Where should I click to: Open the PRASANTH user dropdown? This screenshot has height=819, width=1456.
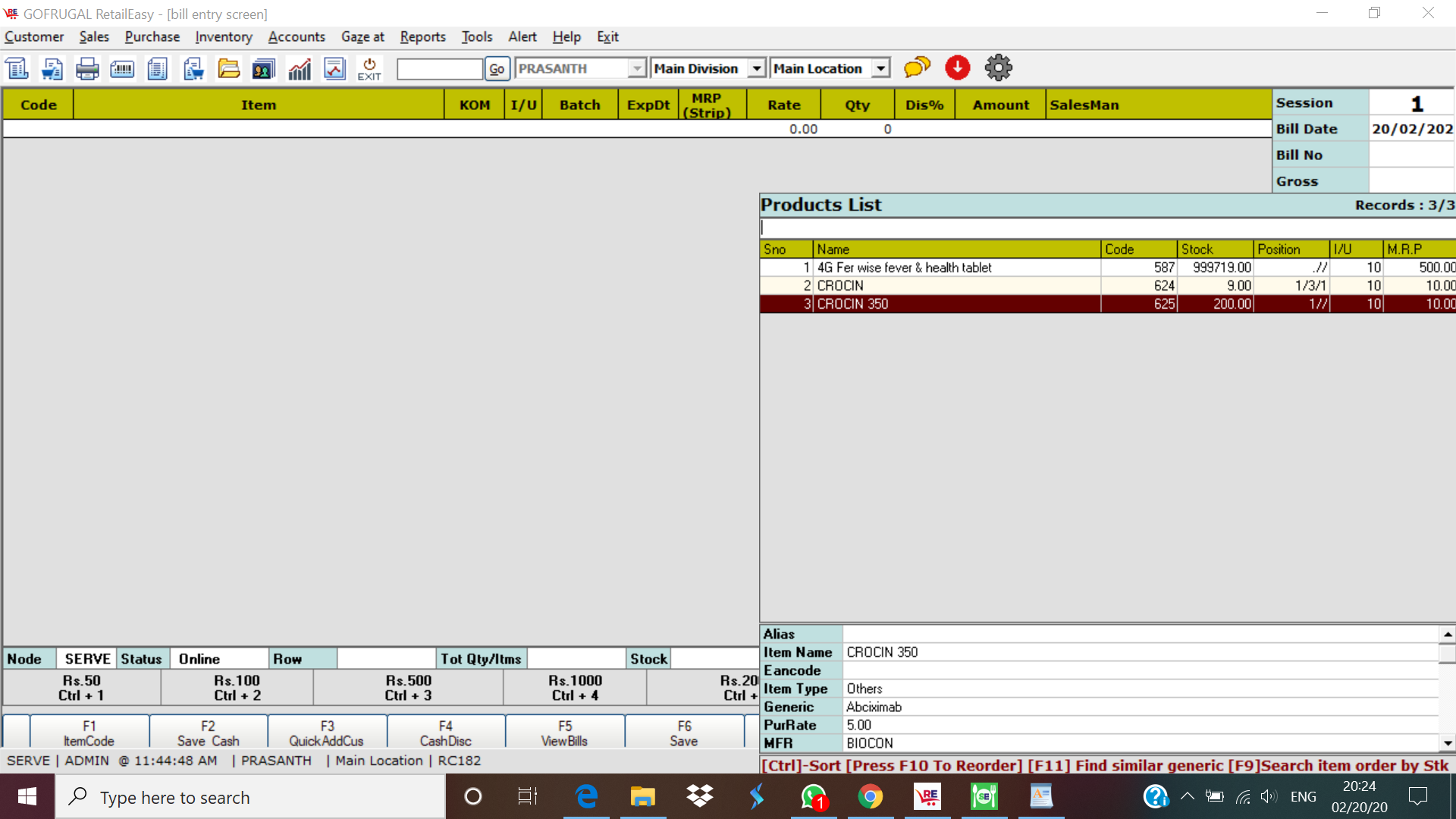click(637, 69)
